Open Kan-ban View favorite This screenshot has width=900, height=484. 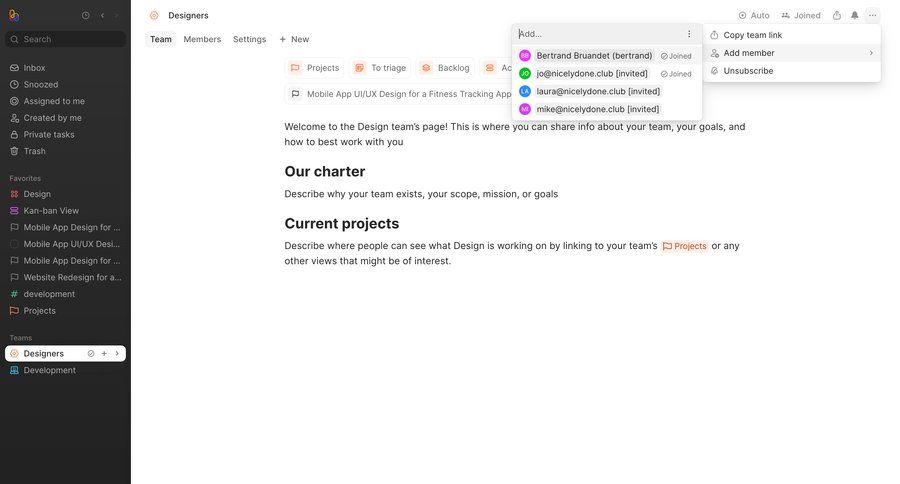click(65, 211)
